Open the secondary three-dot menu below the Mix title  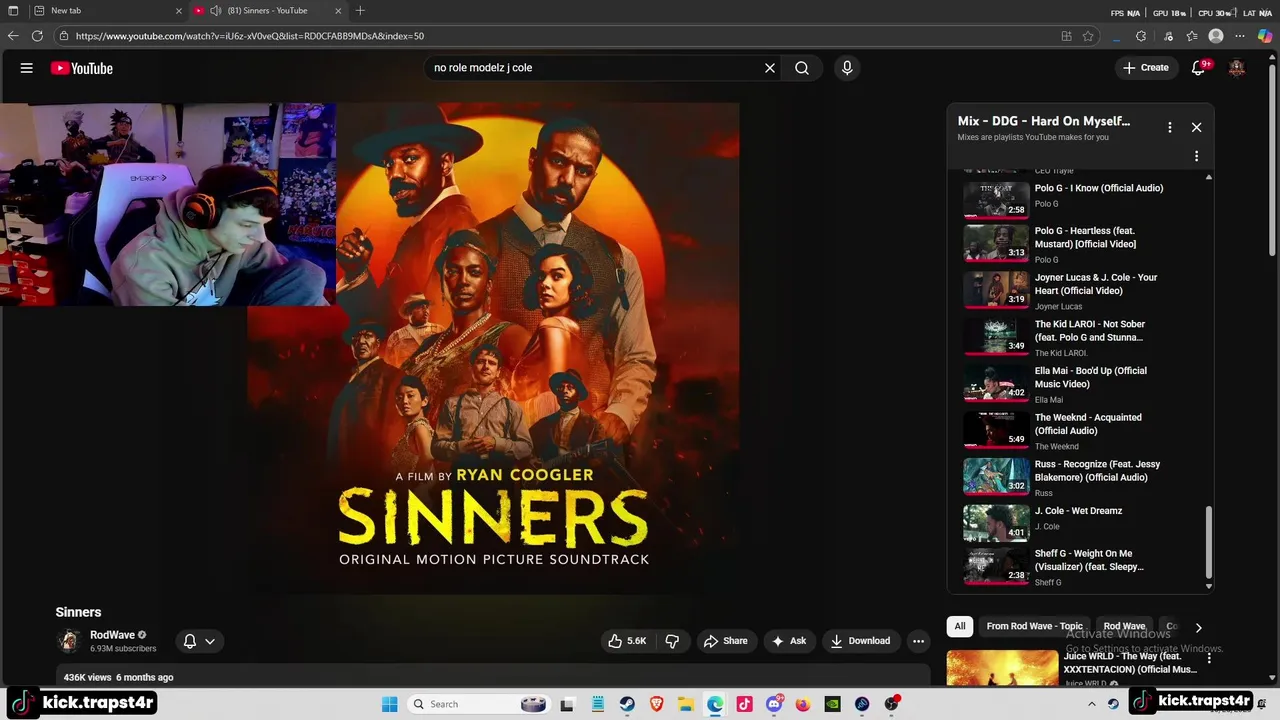(1196, 156)
